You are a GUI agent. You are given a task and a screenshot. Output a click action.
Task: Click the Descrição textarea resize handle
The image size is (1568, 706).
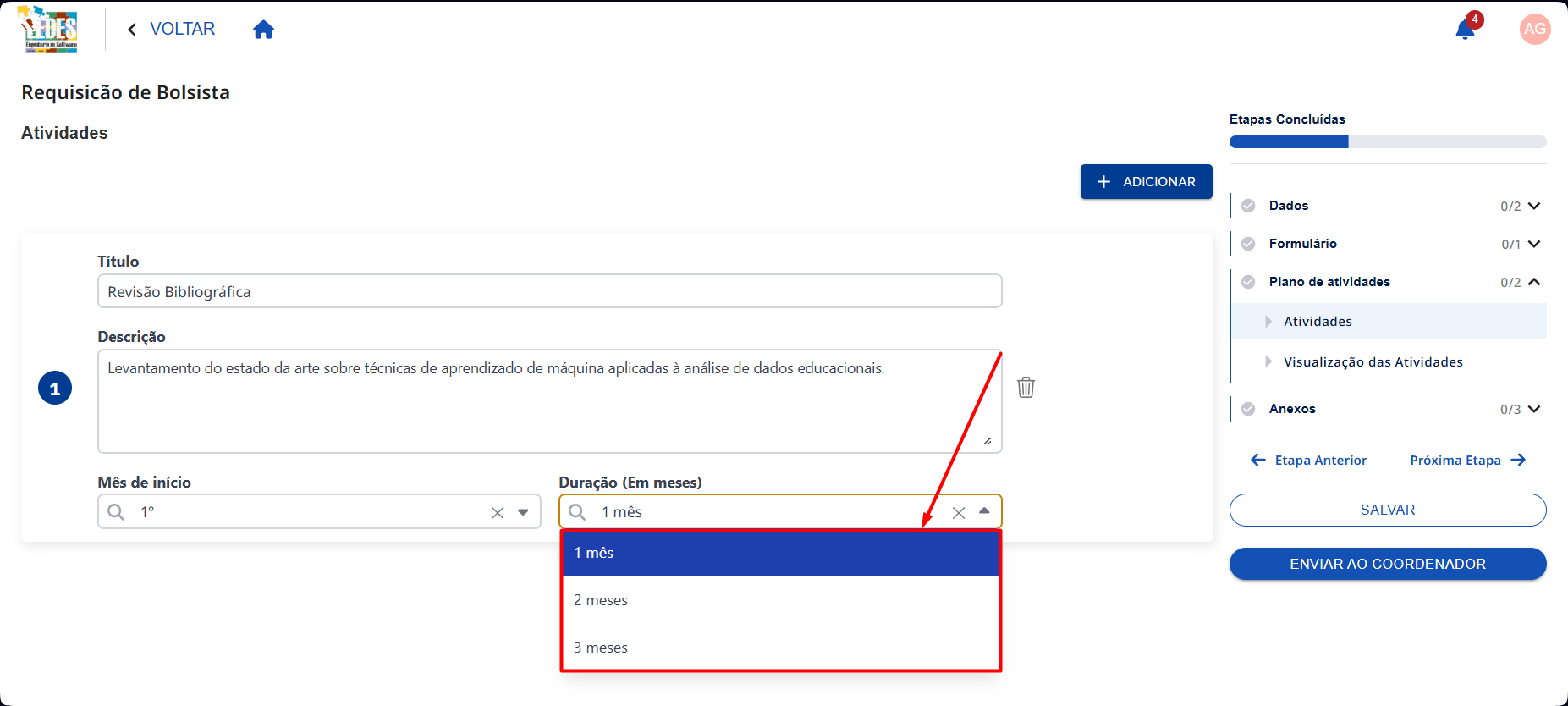point(988,440)
